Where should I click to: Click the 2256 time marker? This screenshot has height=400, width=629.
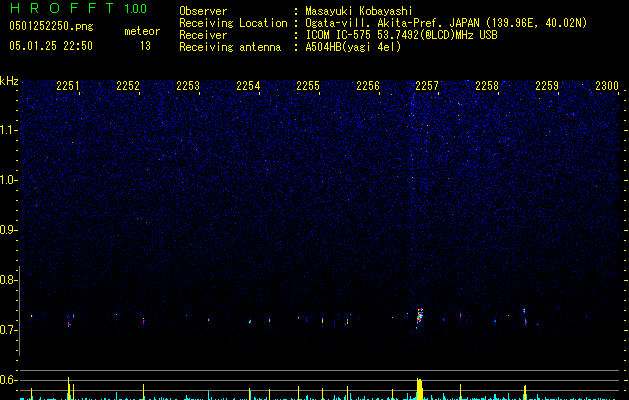click(368, 86)
